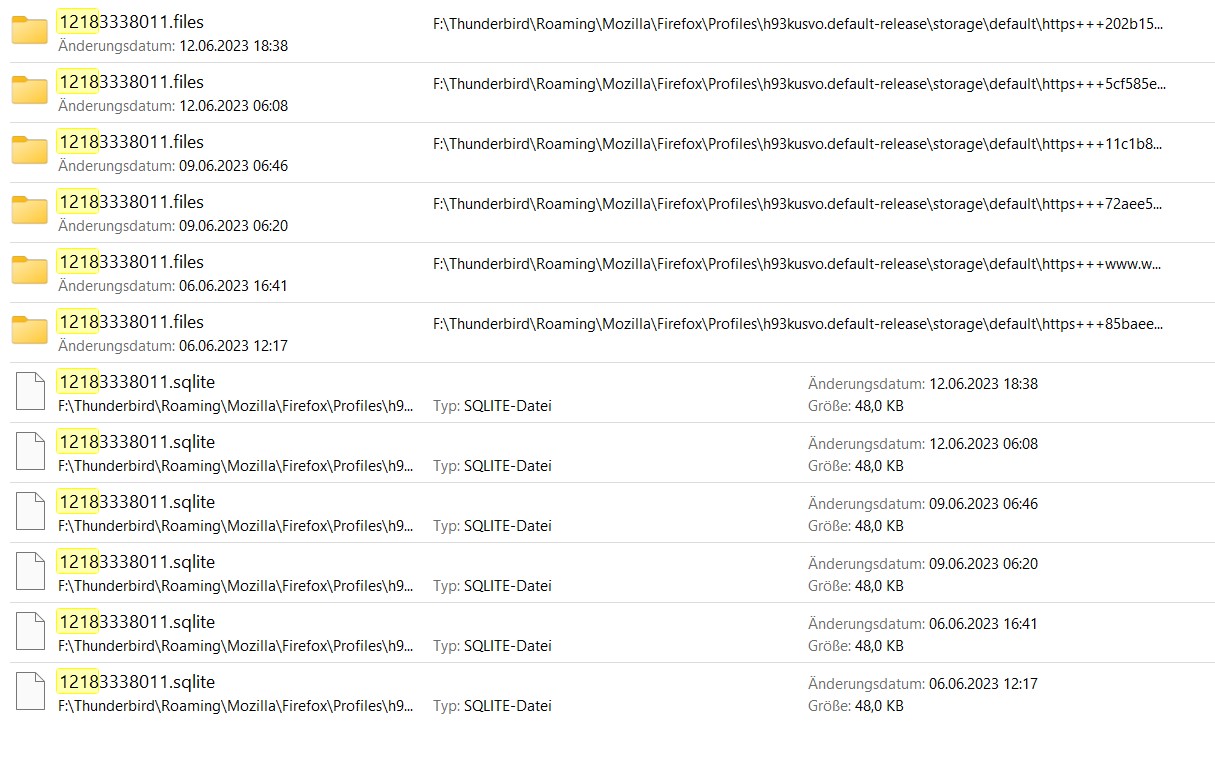Click the folder path ending in https+++85baee

click(798, 324)
